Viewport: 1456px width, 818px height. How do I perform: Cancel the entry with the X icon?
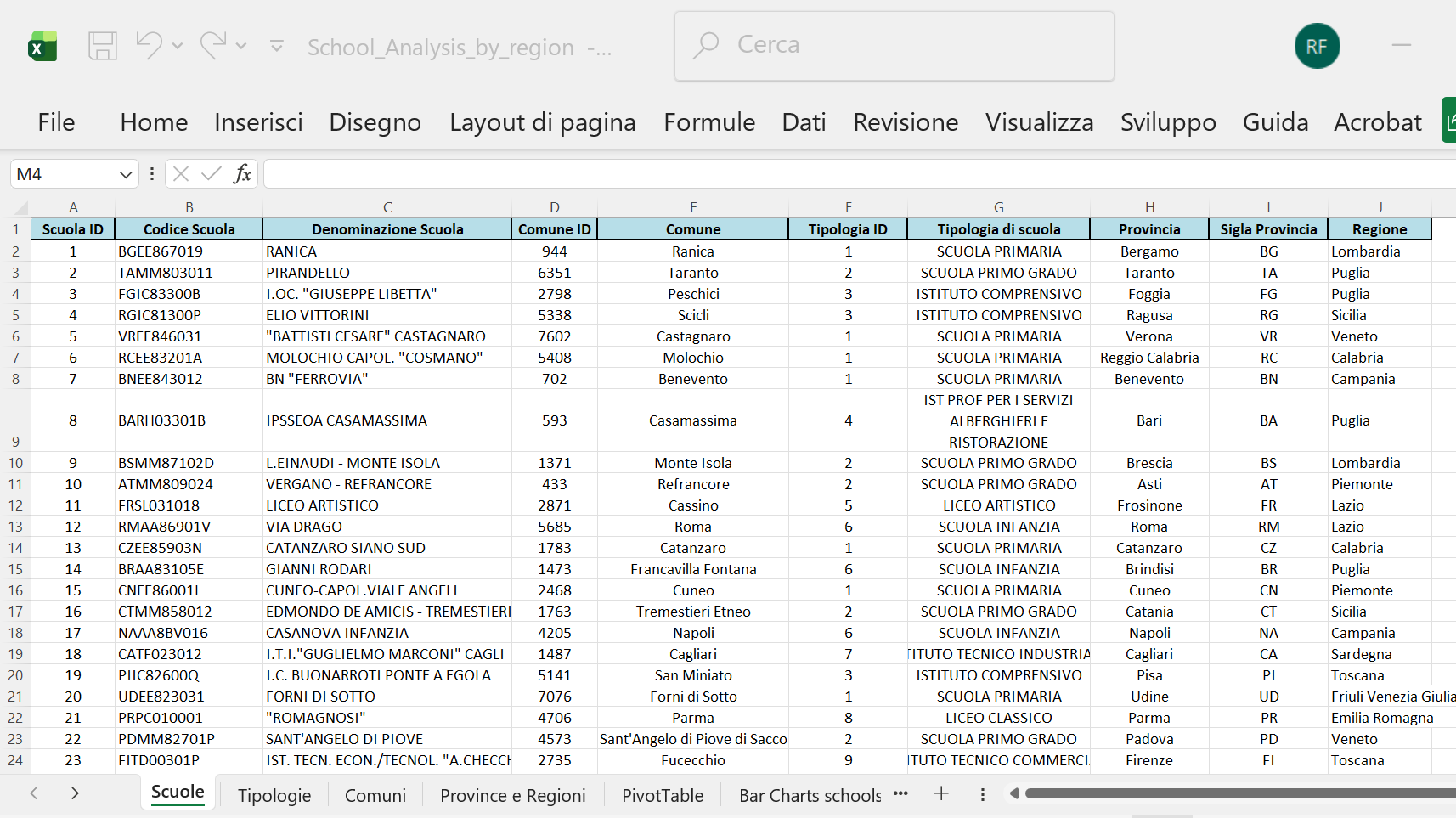click(180, 173)
